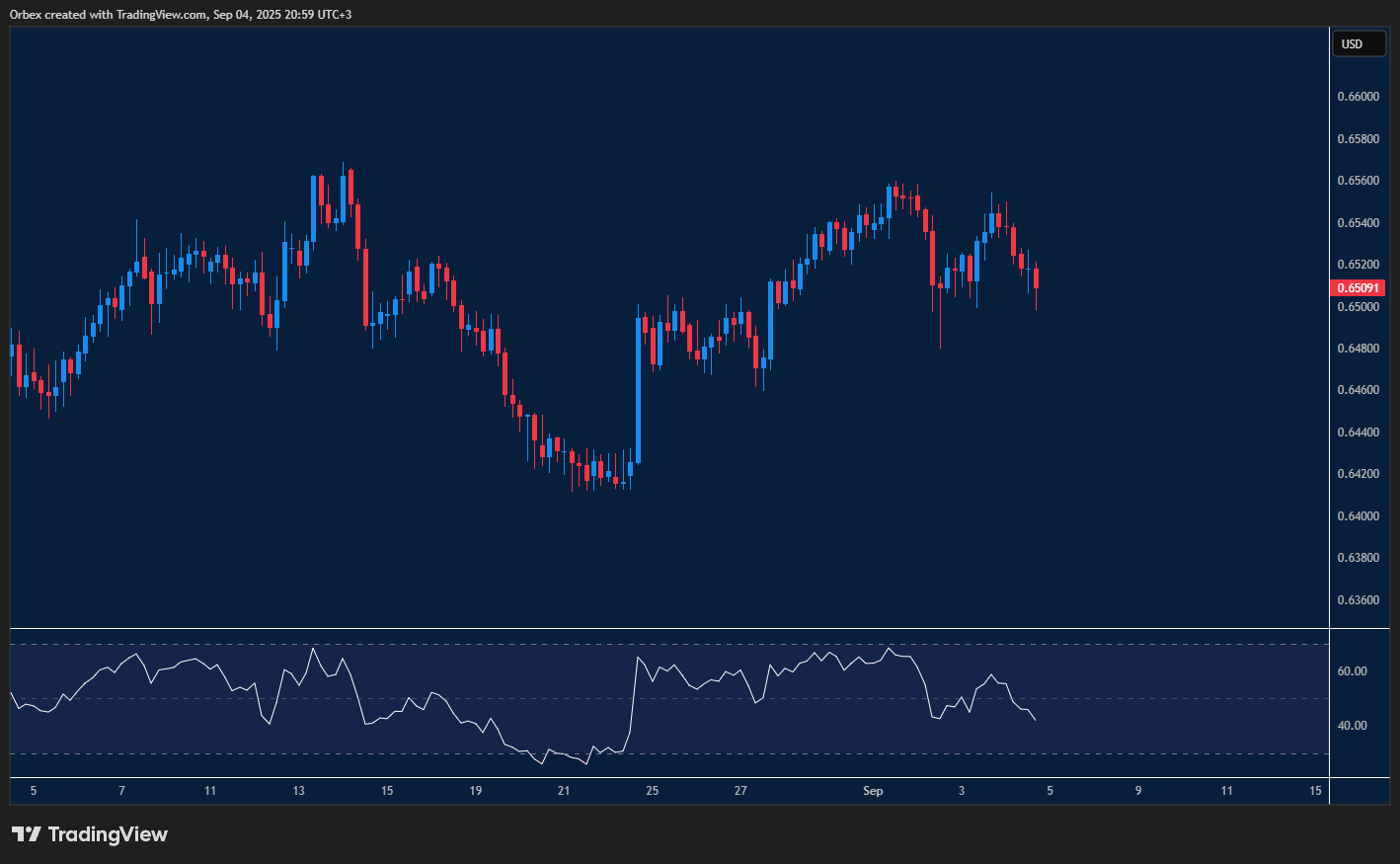Click the Sep label on the time axis
Screen dimensions: 1400x864
(x=874, y=791)
